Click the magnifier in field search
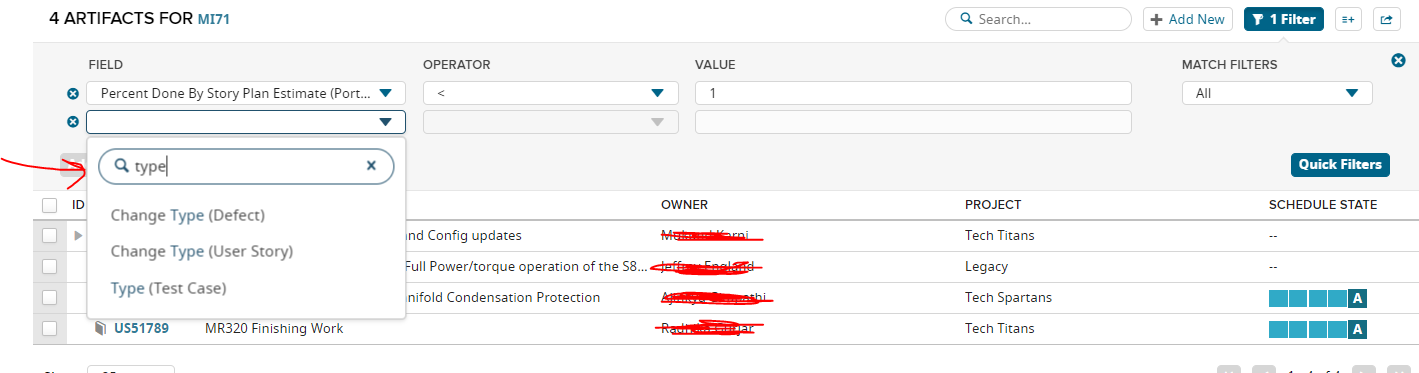The image size is (1419, 373). tap(122, 167)
